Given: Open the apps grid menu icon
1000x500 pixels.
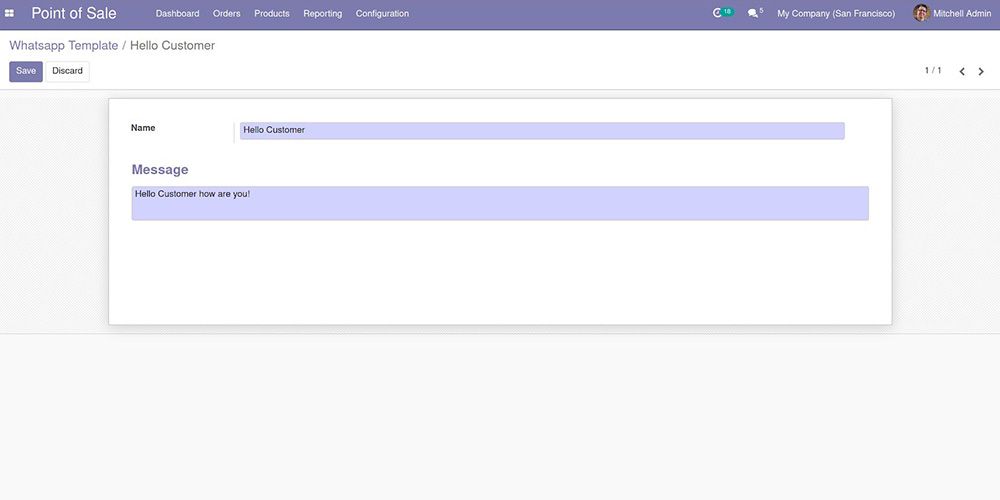Looking at the screenshot, I should (10, 14).
